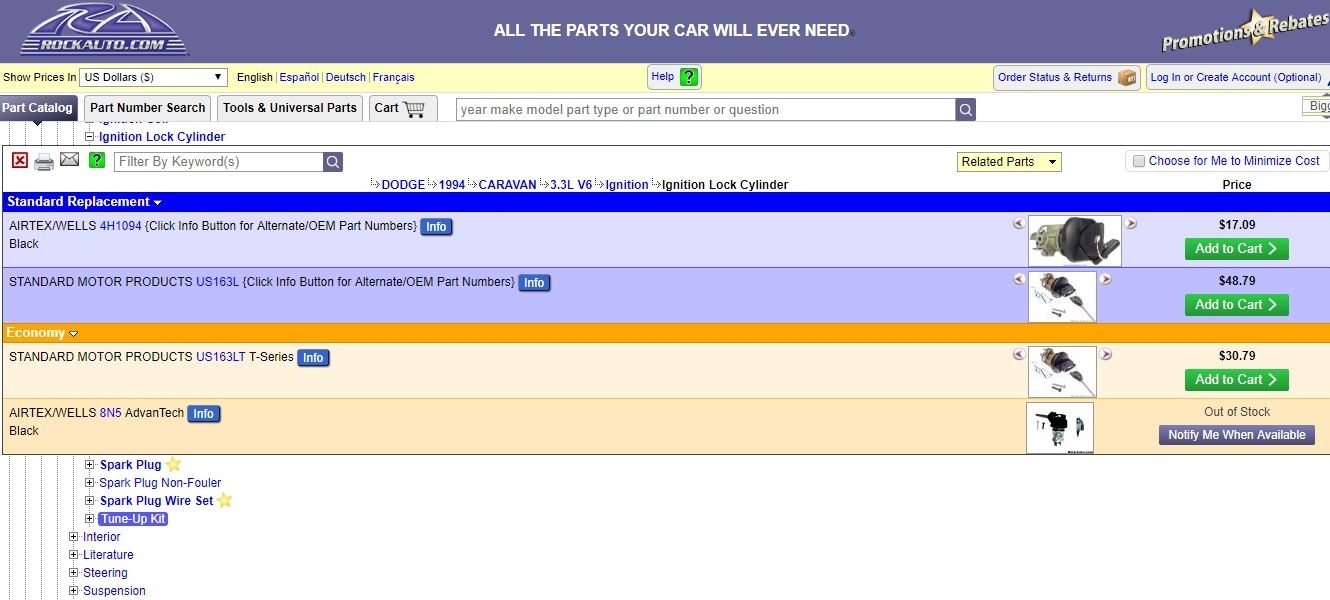Click Log In or Create Account
Viewport: 1330px width, 600px height.
pyautogui.click(x=1238, y=77)
